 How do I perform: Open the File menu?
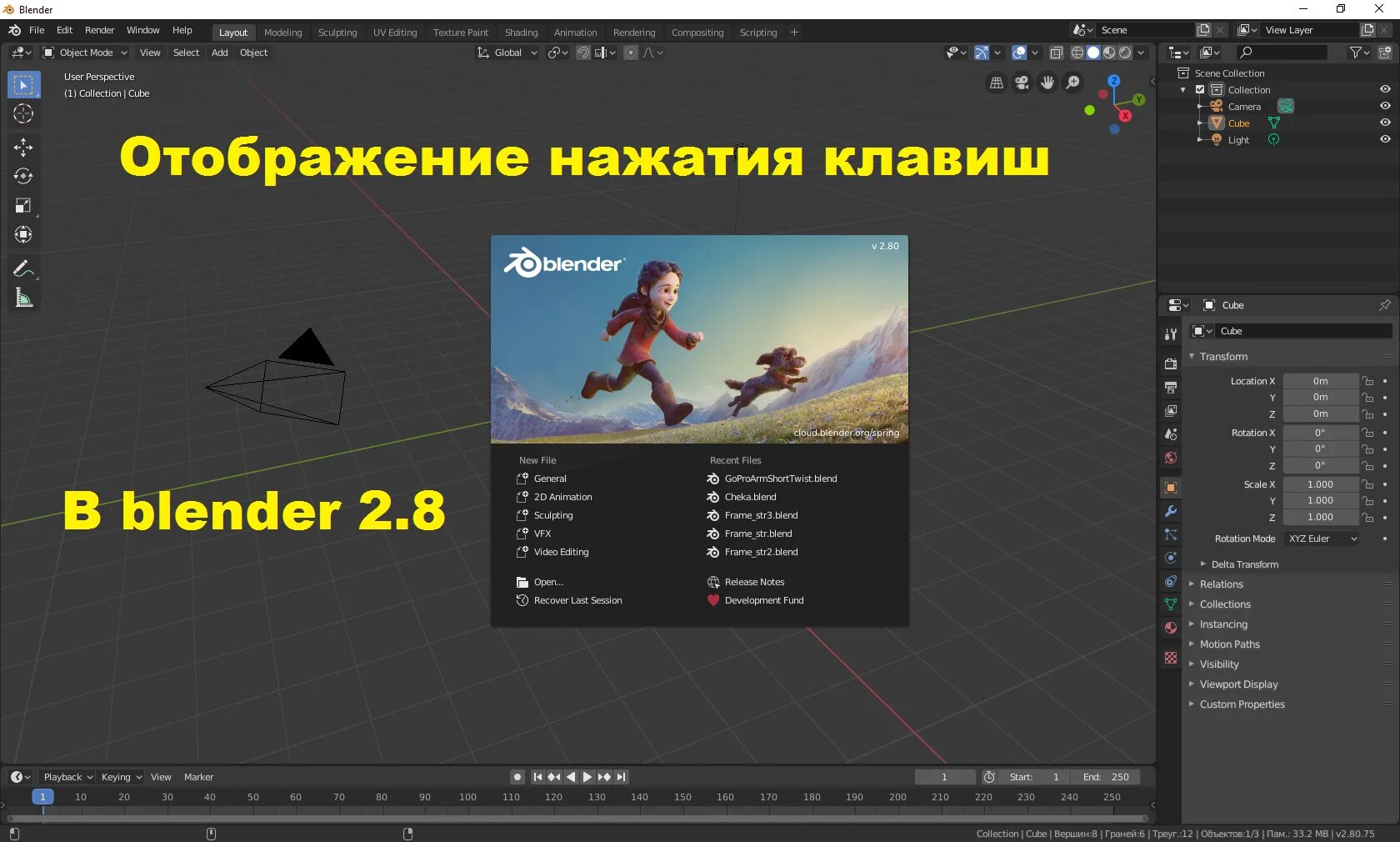click(37, 30)
